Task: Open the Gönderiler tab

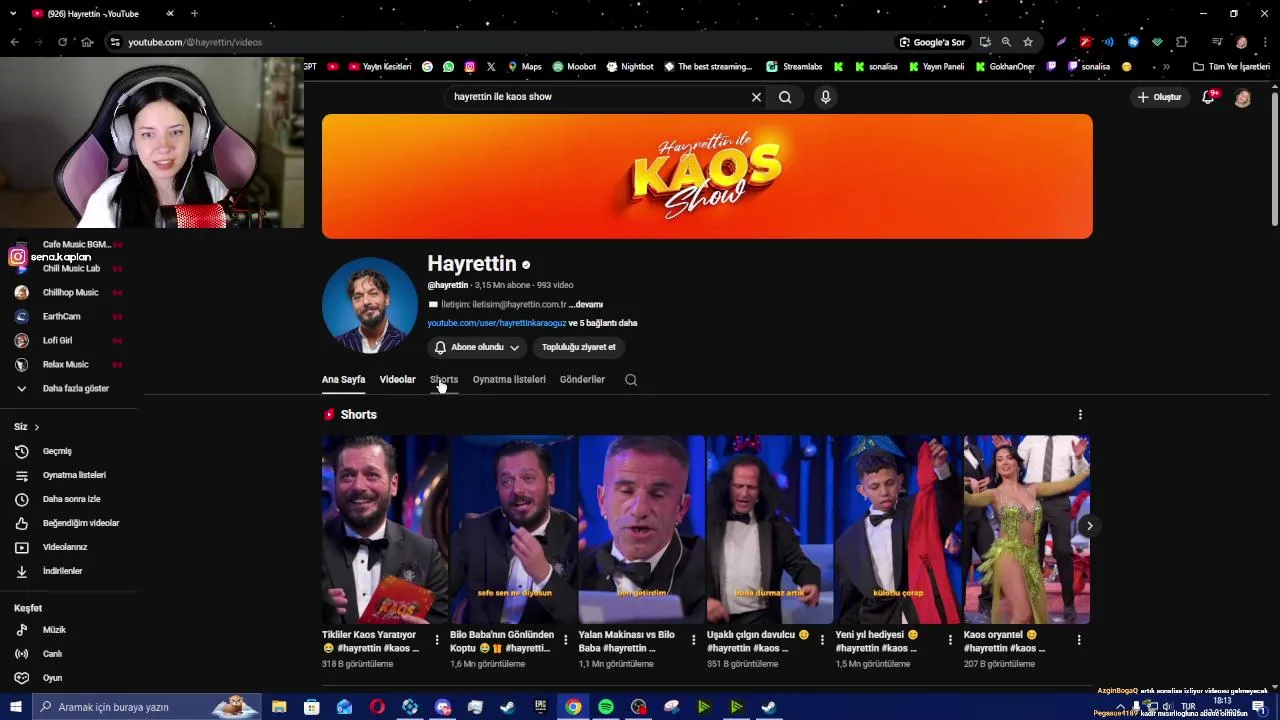Action: pyautogui.click(x=582, y=380)
